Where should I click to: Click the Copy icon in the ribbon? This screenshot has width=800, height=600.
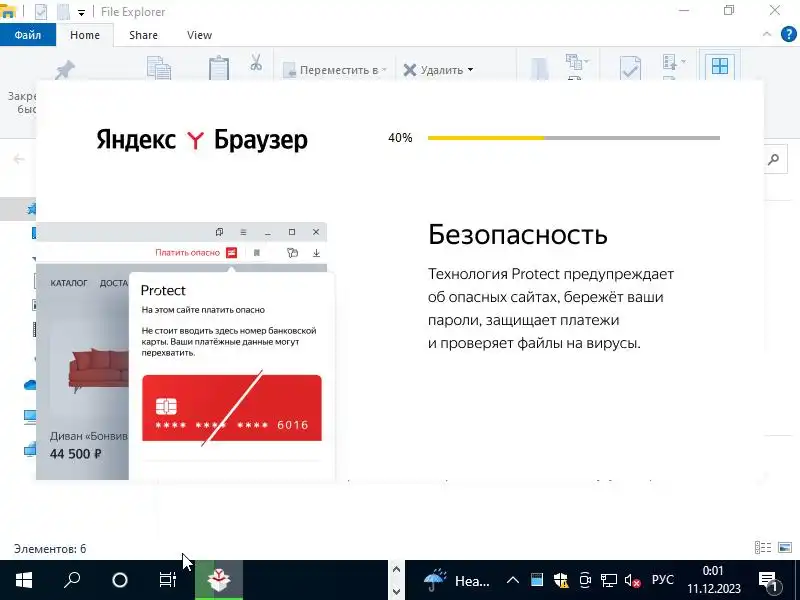(x=159, y=68)
